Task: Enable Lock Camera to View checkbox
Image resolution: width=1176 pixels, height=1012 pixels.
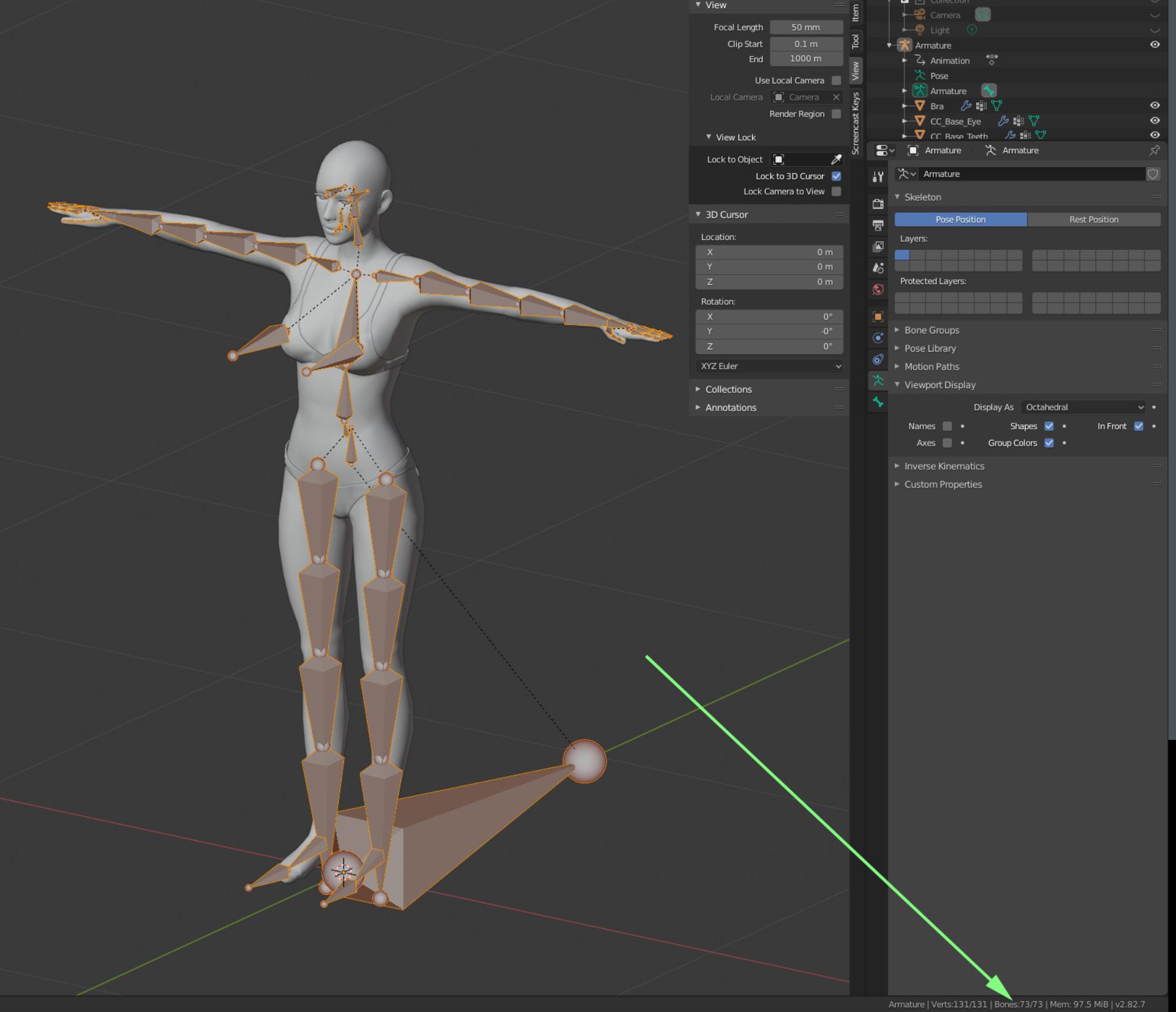Action: [836, 192]
